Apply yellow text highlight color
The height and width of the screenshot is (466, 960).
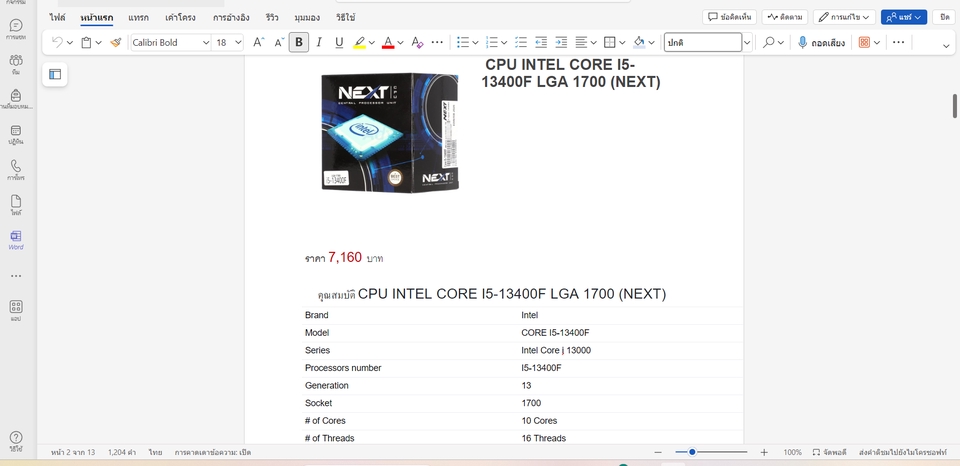[x=359, y=42]
